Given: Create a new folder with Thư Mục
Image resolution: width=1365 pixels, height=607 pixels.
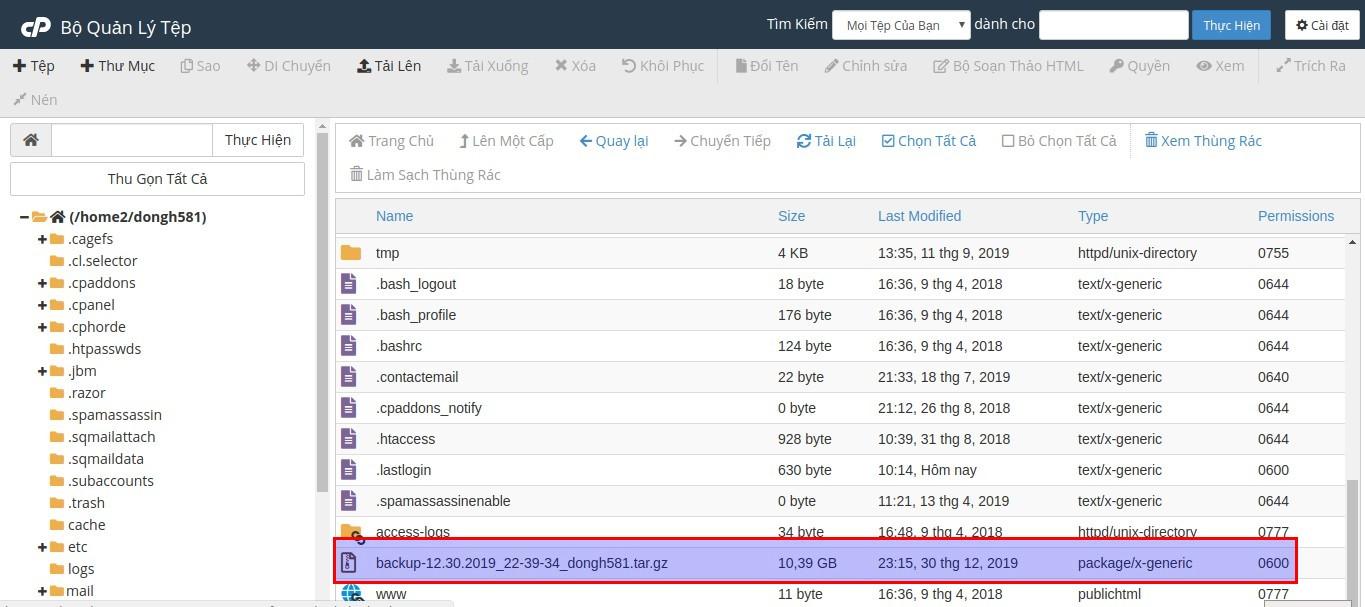Looking at the screenshot, I should [119, 66].
